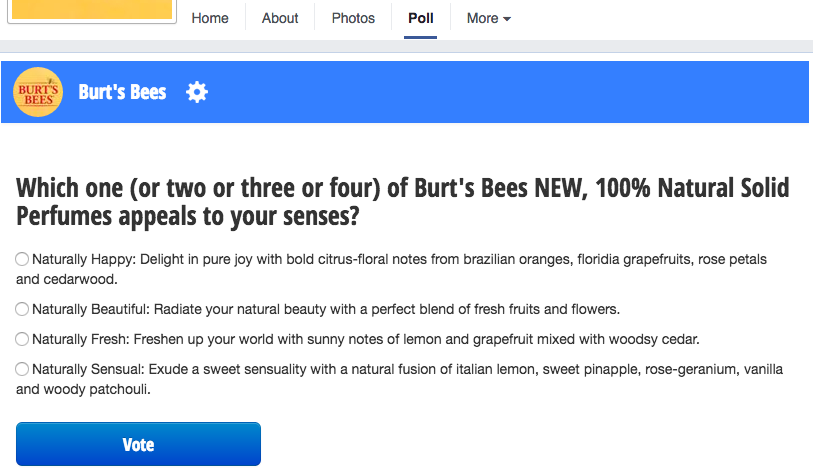Click the yellow profile picture thumbnail
The height and width of the screenshot is (470, 813).
coord(92,9)
